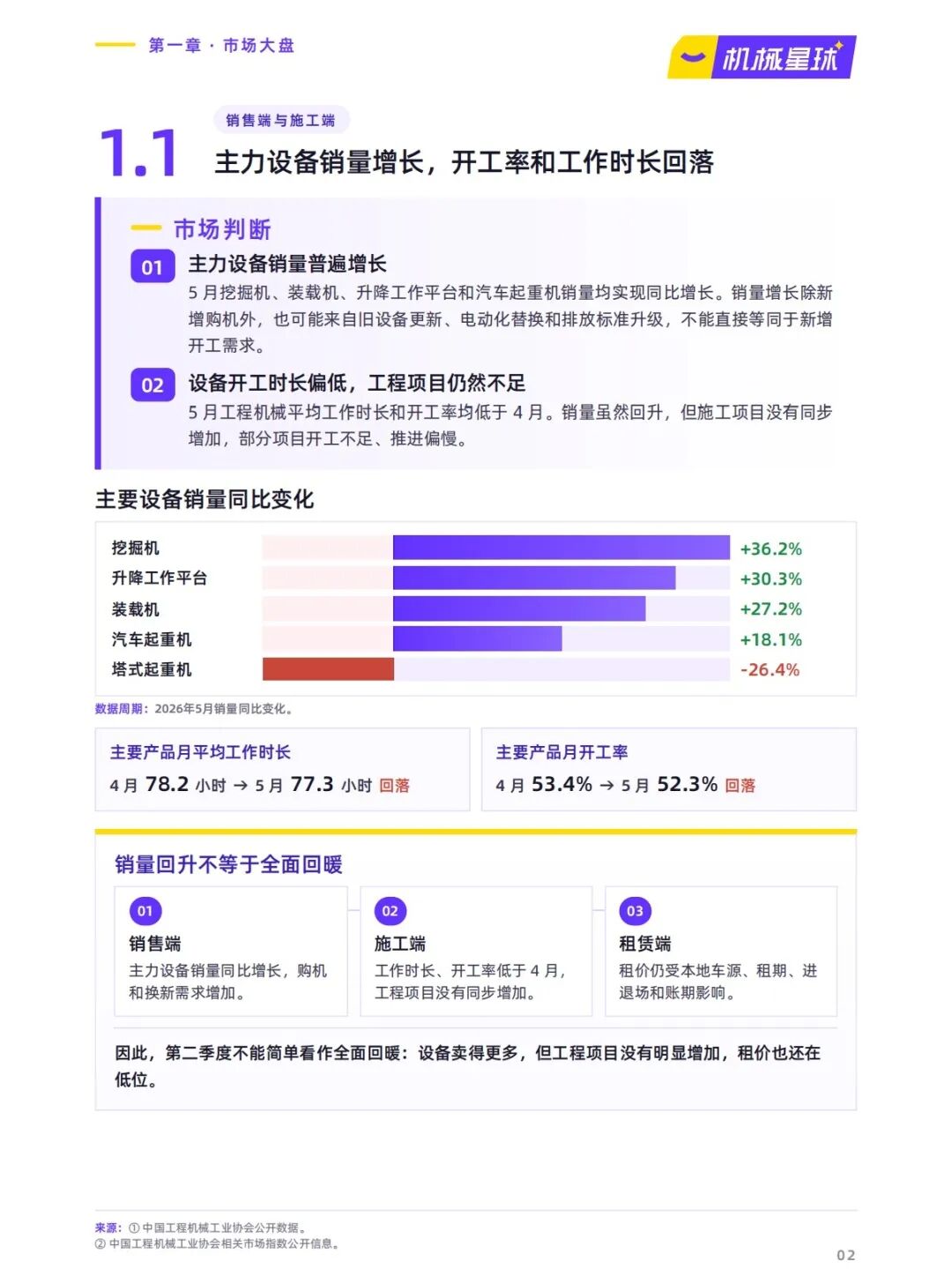Click the 来源 footnote about 中国工程机械工业协会公开数据
This screenshot has height=1269, width=952.
201,1228
